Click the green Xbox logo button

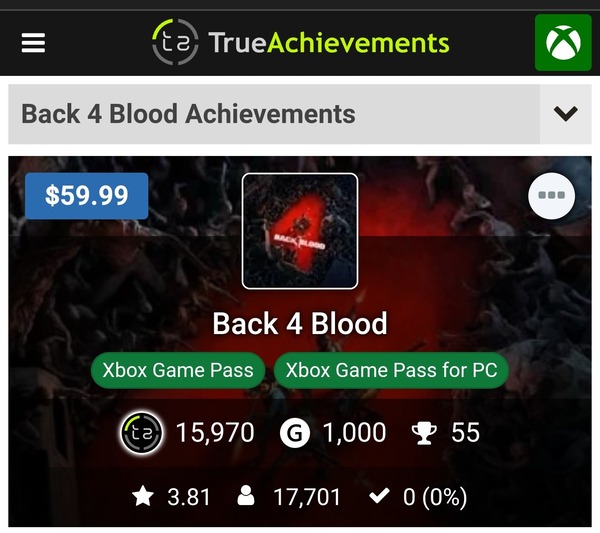[x=563, y=42]
